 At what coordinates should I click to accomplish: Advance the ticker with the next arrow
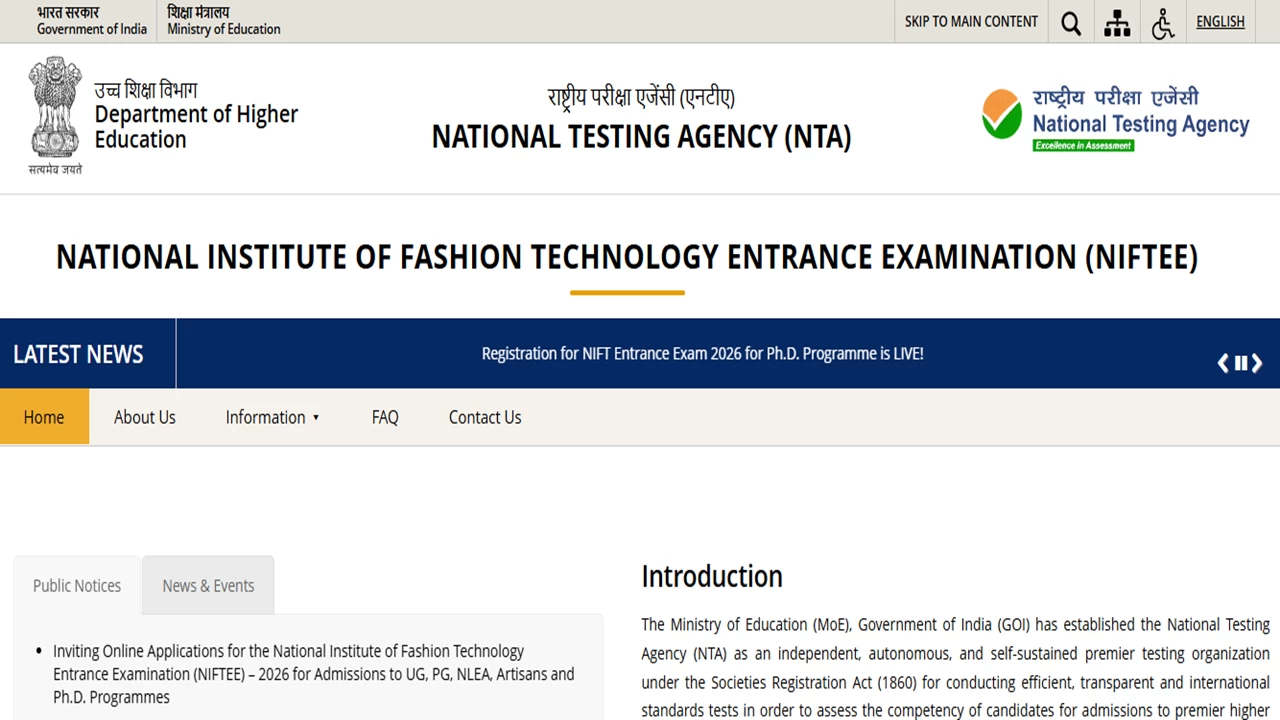[1258, 363]
